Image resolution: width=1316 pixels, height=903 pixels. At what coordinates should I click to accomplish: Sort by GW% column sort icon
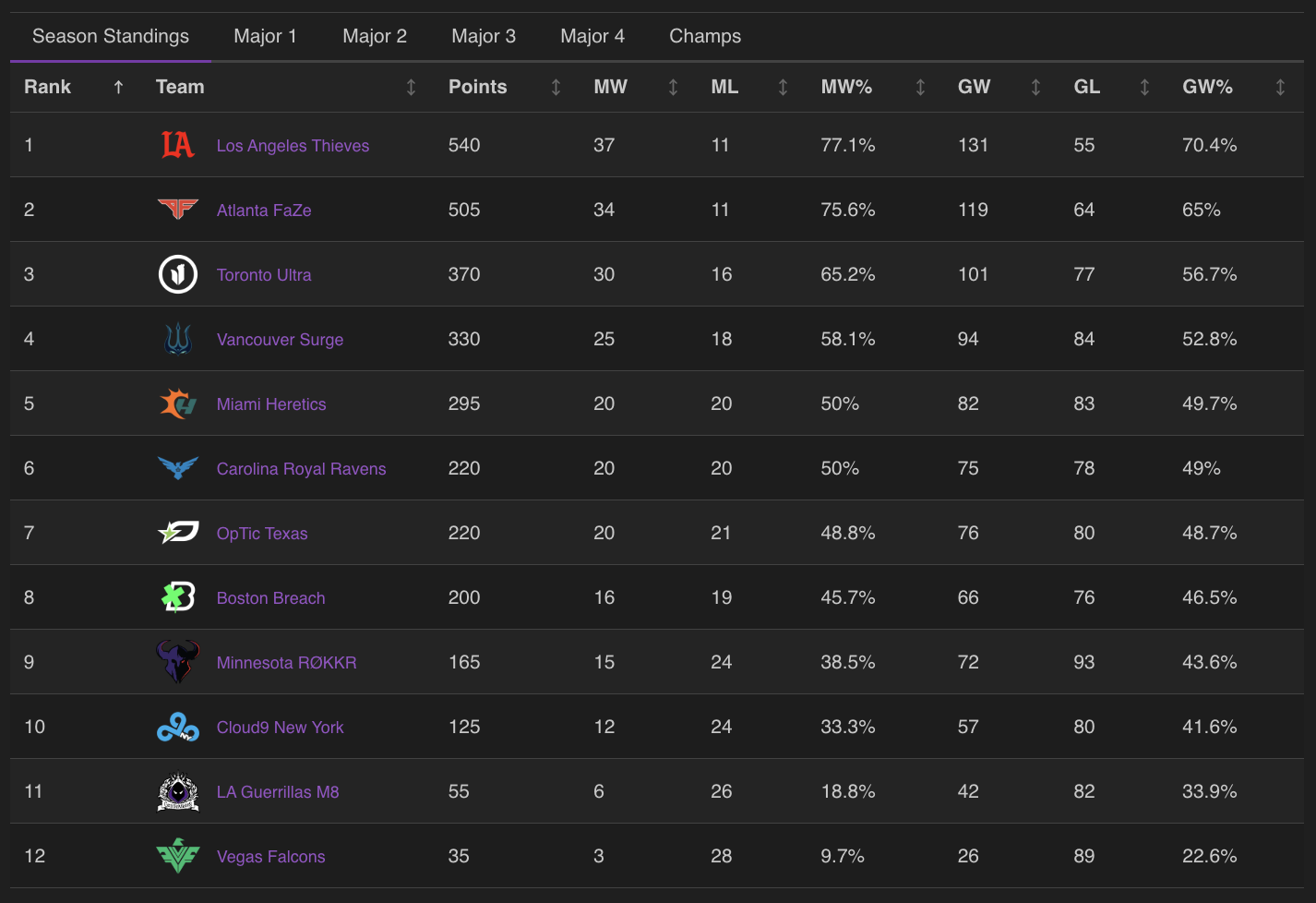click(x=1280, y=87)
